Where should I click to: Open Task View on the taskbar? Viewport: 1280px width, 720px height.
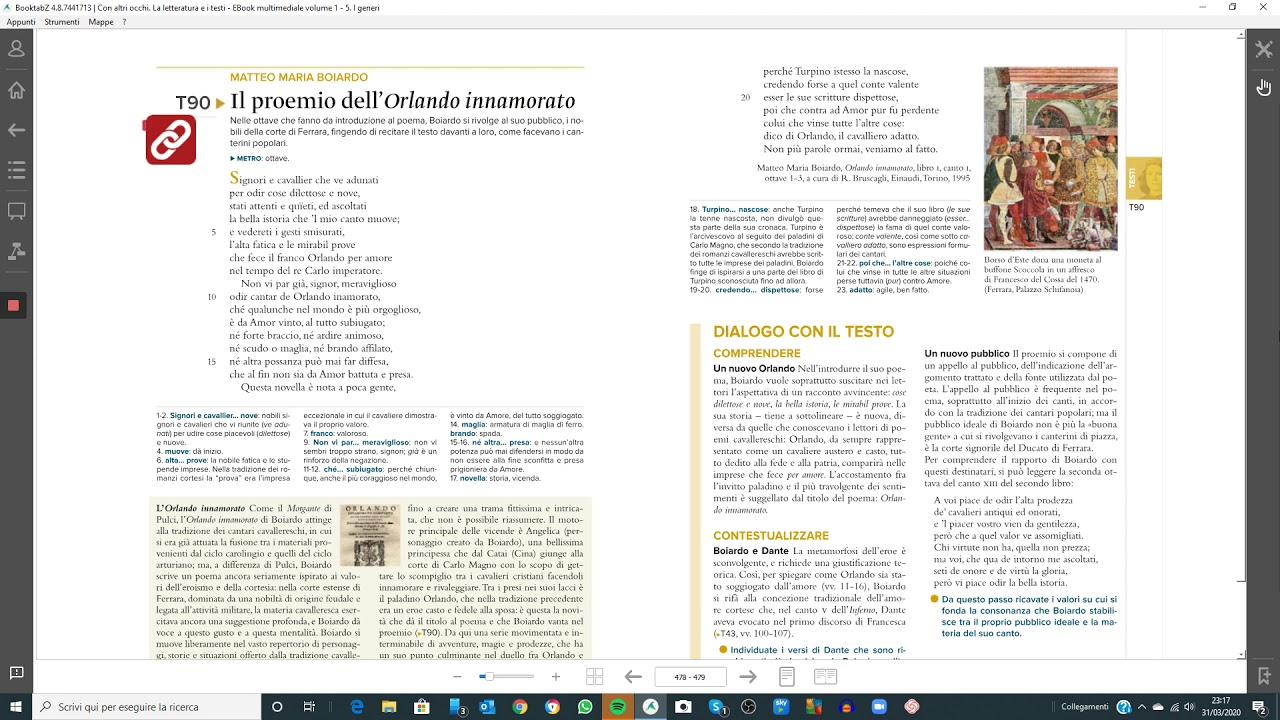tap(309, 706)
